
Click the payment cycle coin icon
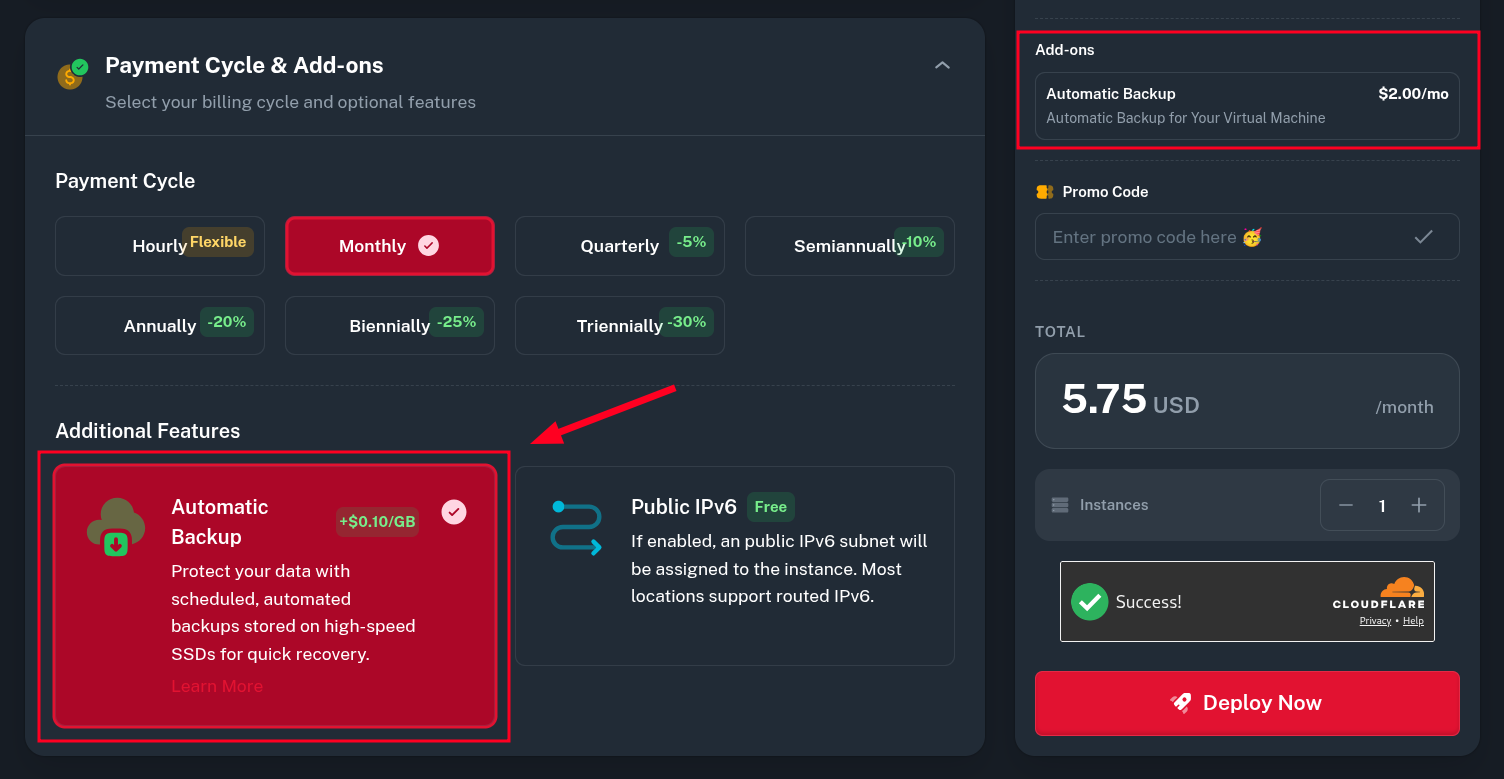coord(72,74)
